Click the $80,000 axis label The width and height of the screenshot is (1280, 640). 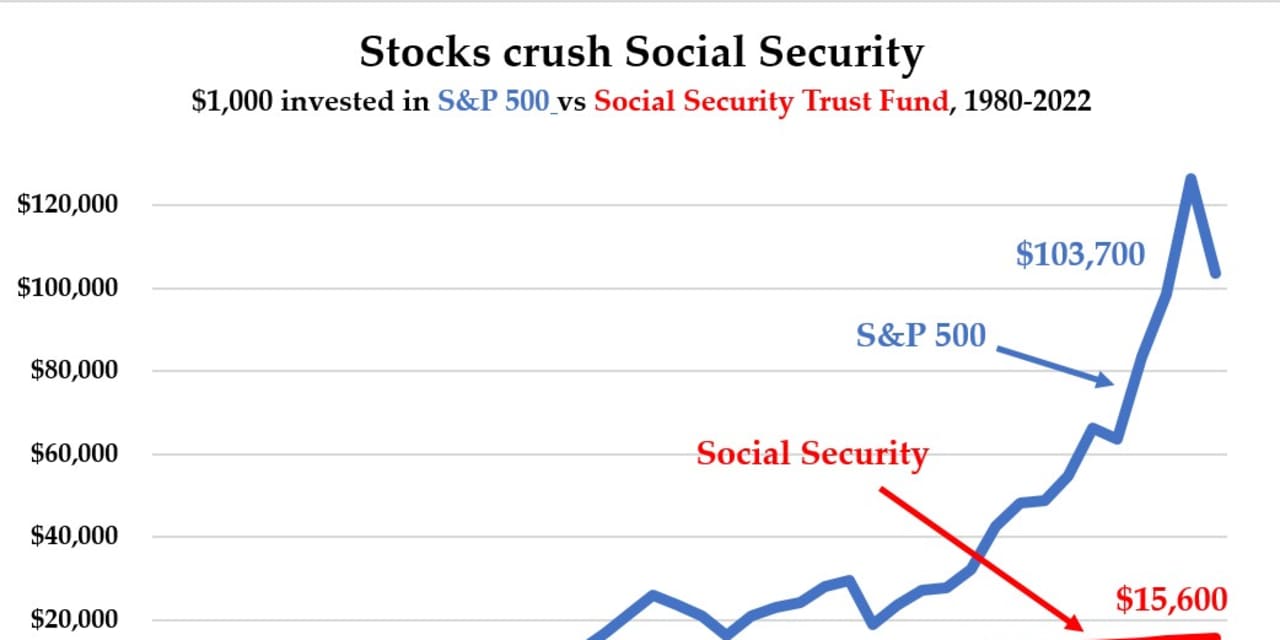[74, 371]
